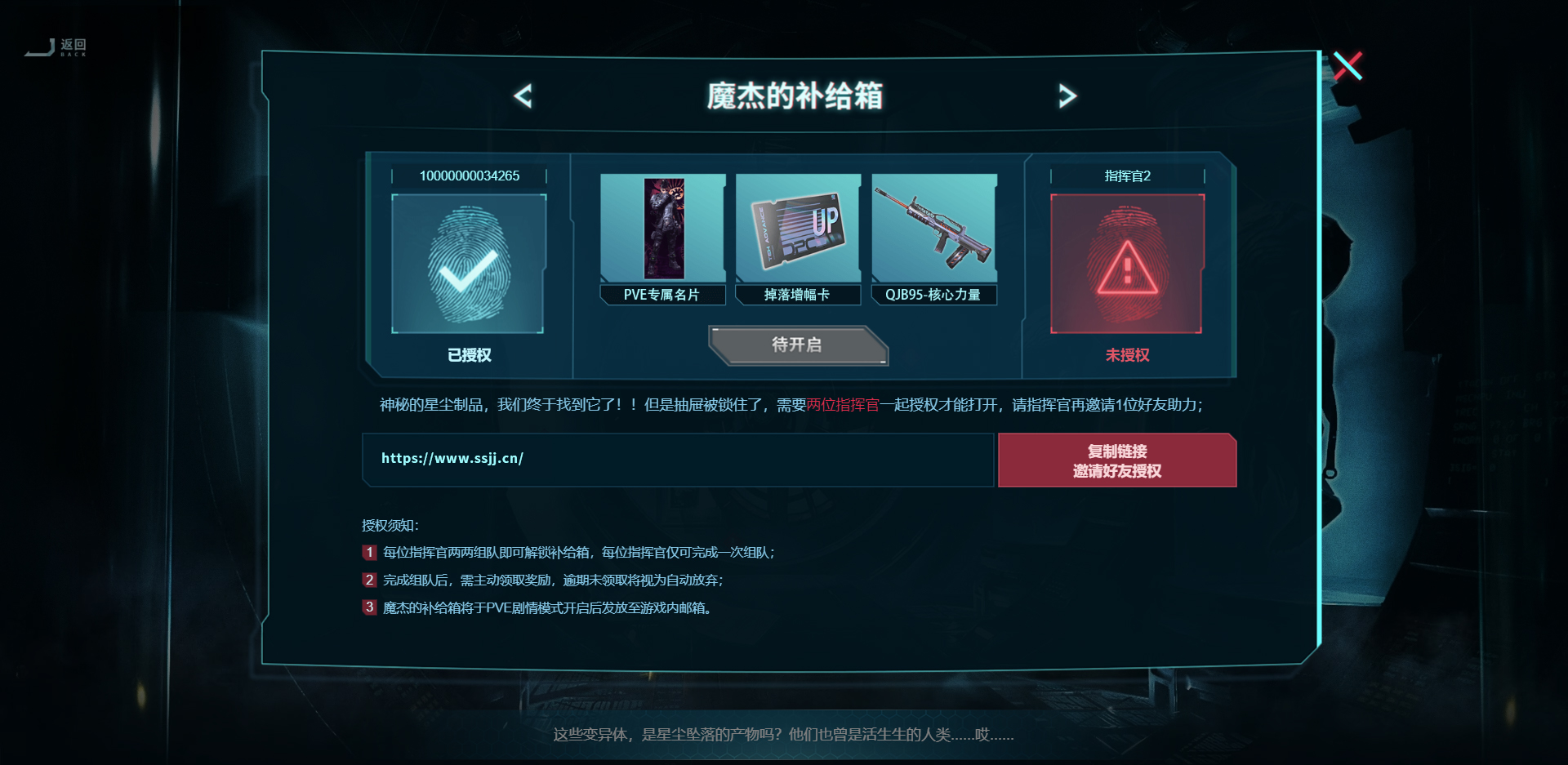Select the PVE专属名片 reward thumbnail

663,229
